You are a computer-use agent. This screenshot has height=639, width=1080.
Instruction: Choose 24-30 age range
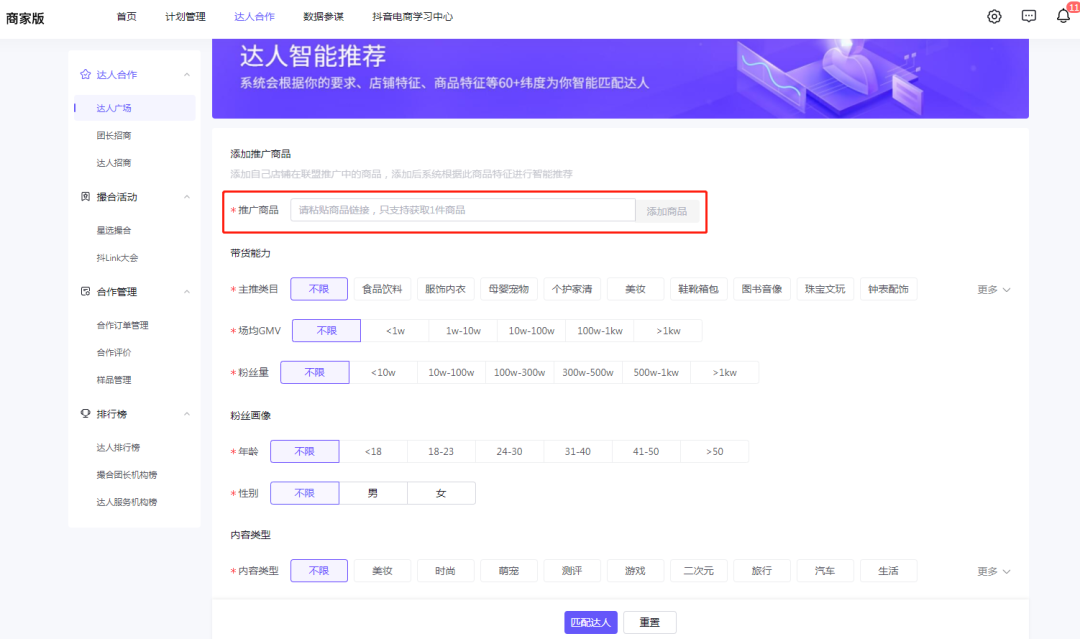[x=510, y=452]
